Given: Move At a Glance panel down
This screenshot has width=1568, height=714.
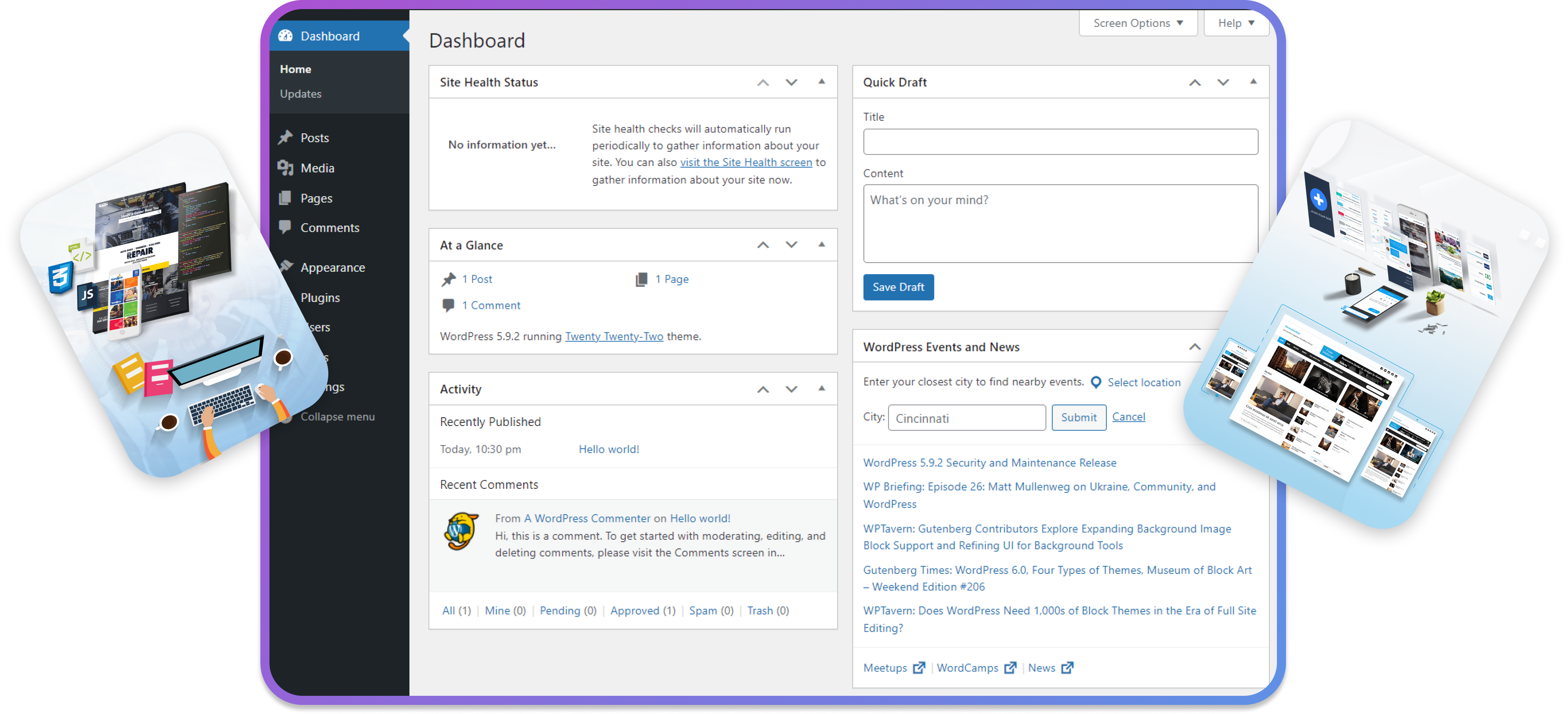Looking at the screenshot, I should click(791, 245).
